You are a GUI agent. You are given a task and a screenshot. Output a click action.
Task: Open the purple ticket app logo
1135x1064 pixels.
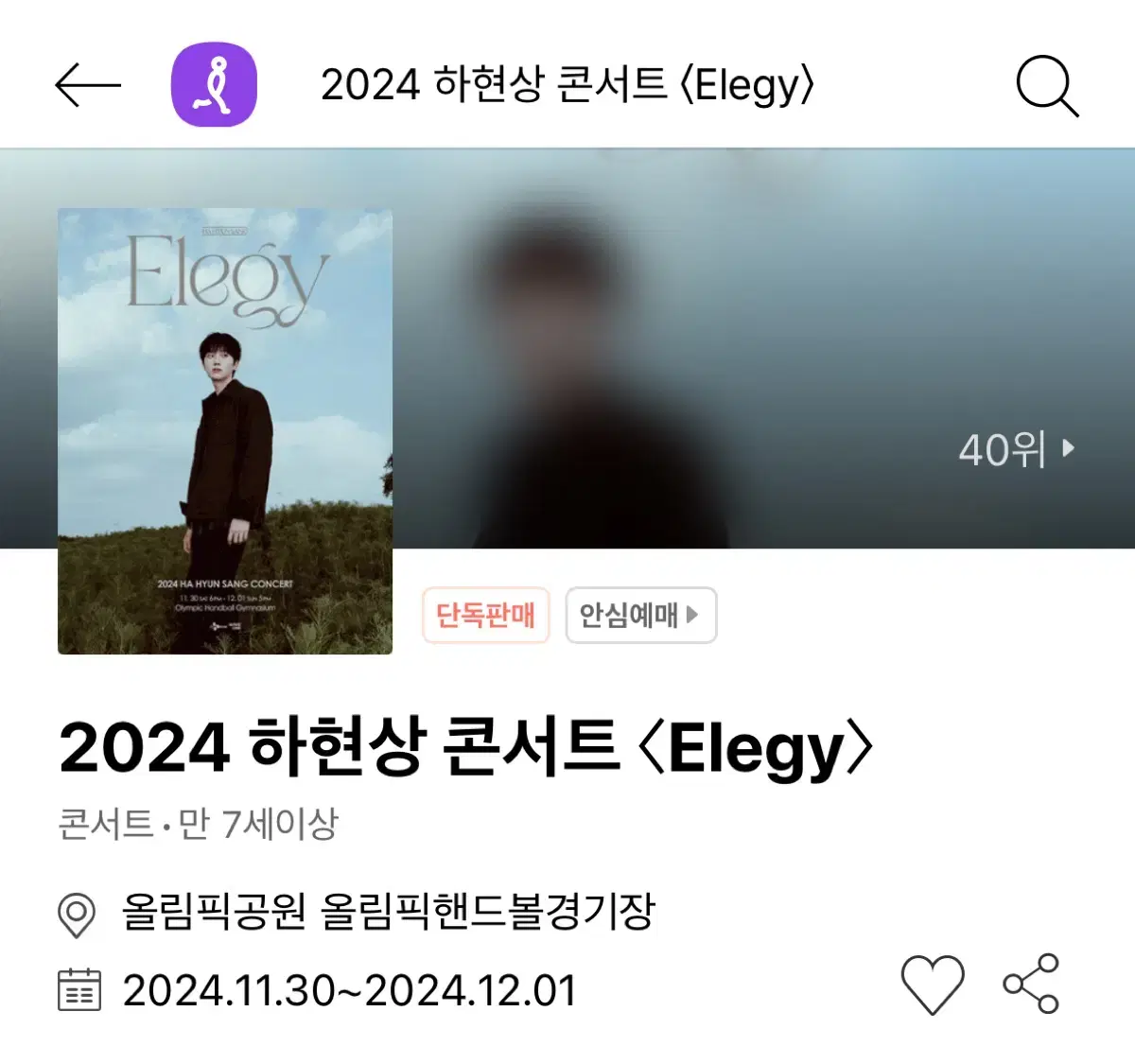pyautogui.click(x=214, y=84)
